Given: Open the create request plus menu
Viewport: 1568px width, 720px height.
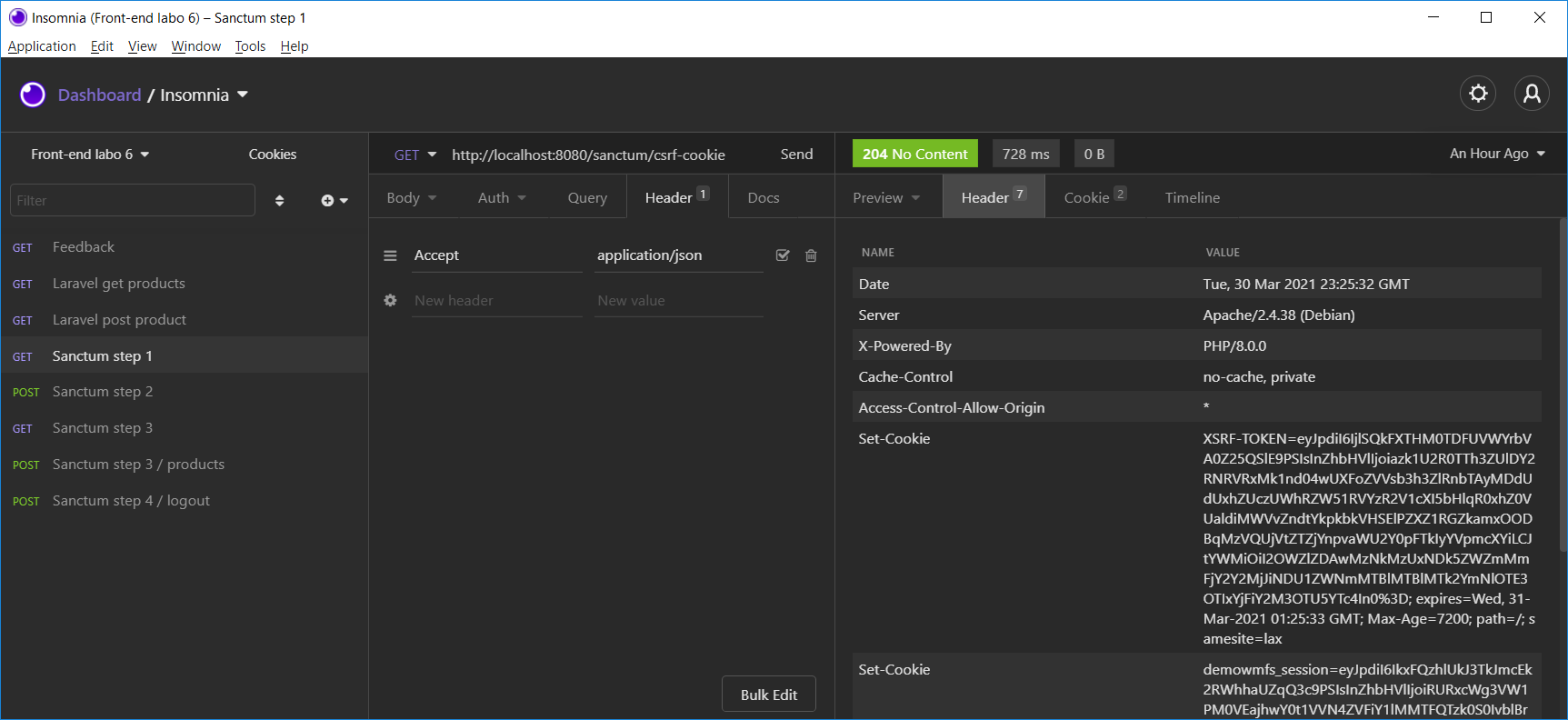Looking at the screenshot, I should point(335,201).
